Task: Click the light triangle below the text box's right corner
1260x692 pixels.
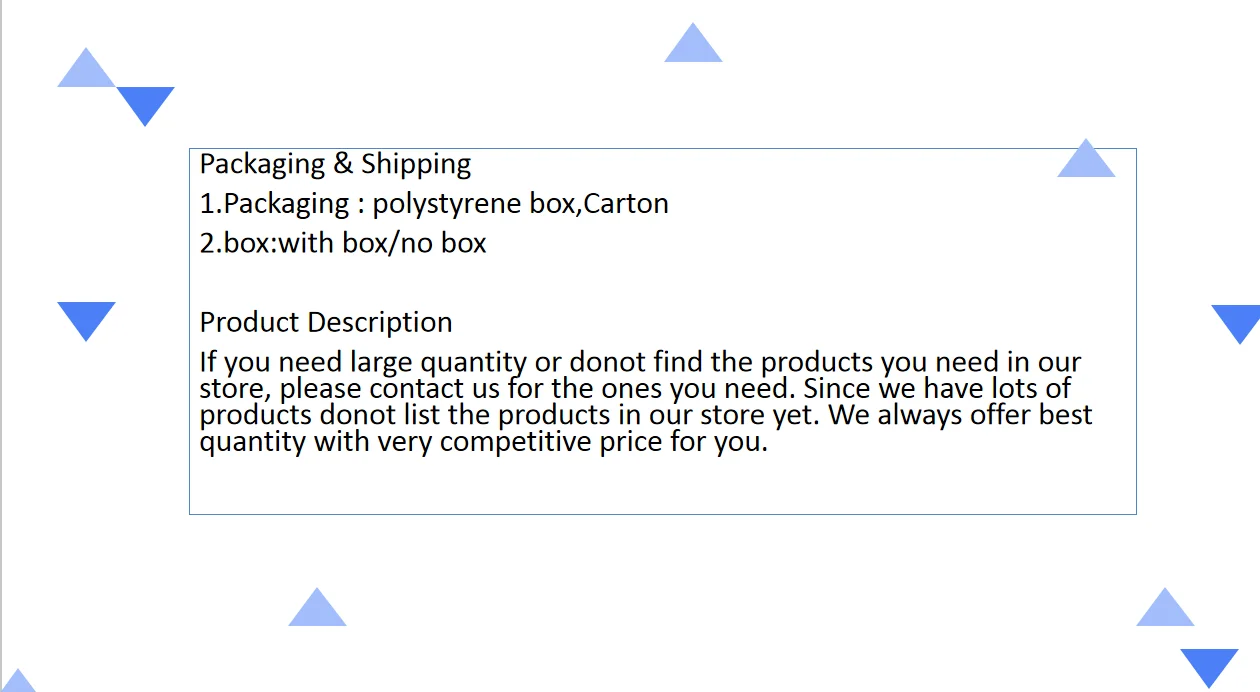Action: coord(1165,611)
